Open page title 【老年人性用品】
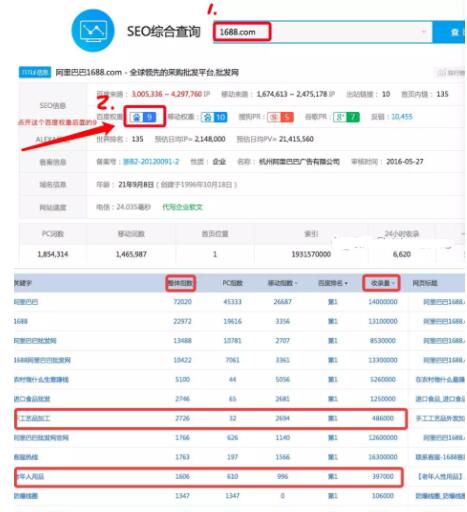This screenshot has width=467, height=512. 440,476
